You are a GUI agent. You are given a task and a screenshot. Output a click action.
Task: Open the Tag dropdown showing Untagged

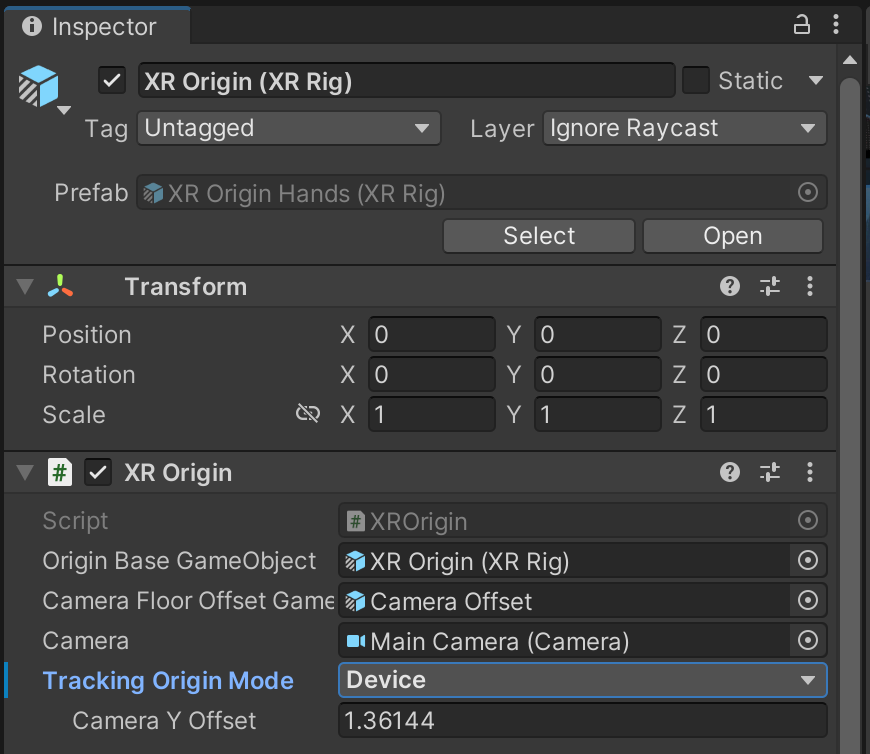(x=288, y=128)
